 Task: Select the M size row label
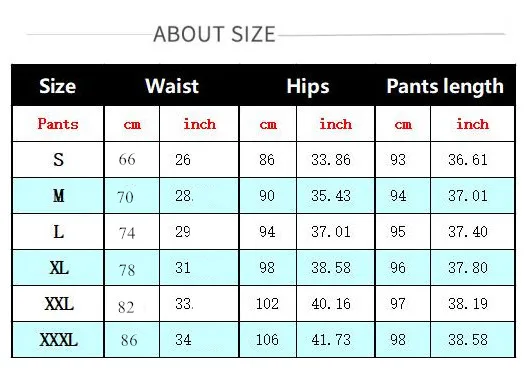[58, 195]
